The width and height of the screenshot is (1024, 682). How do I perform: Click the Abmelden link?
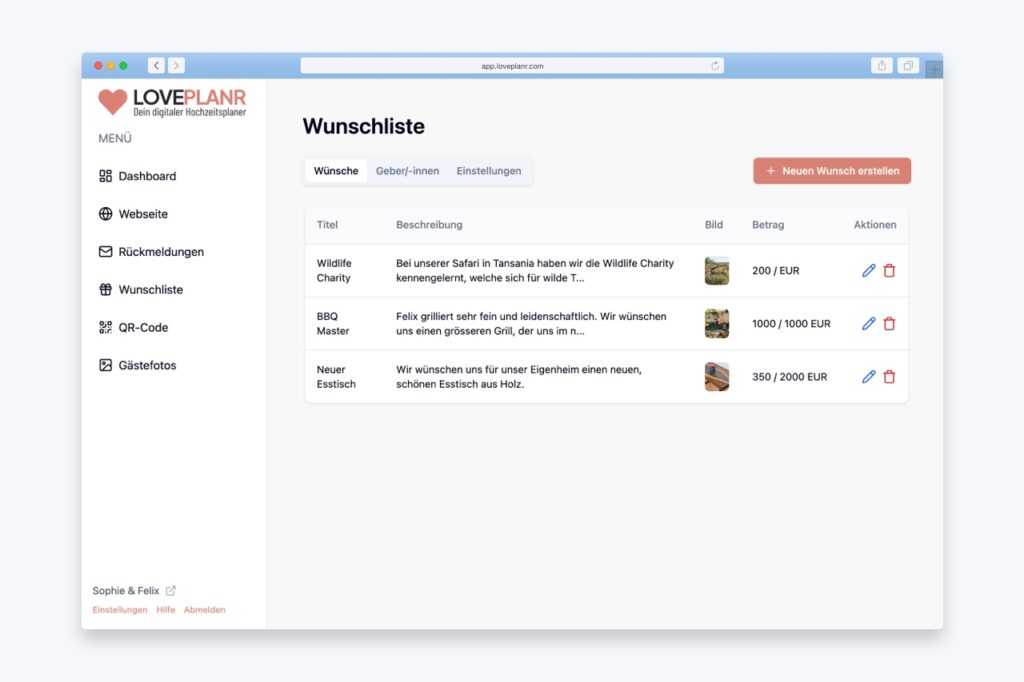click(x=204, y=610)
